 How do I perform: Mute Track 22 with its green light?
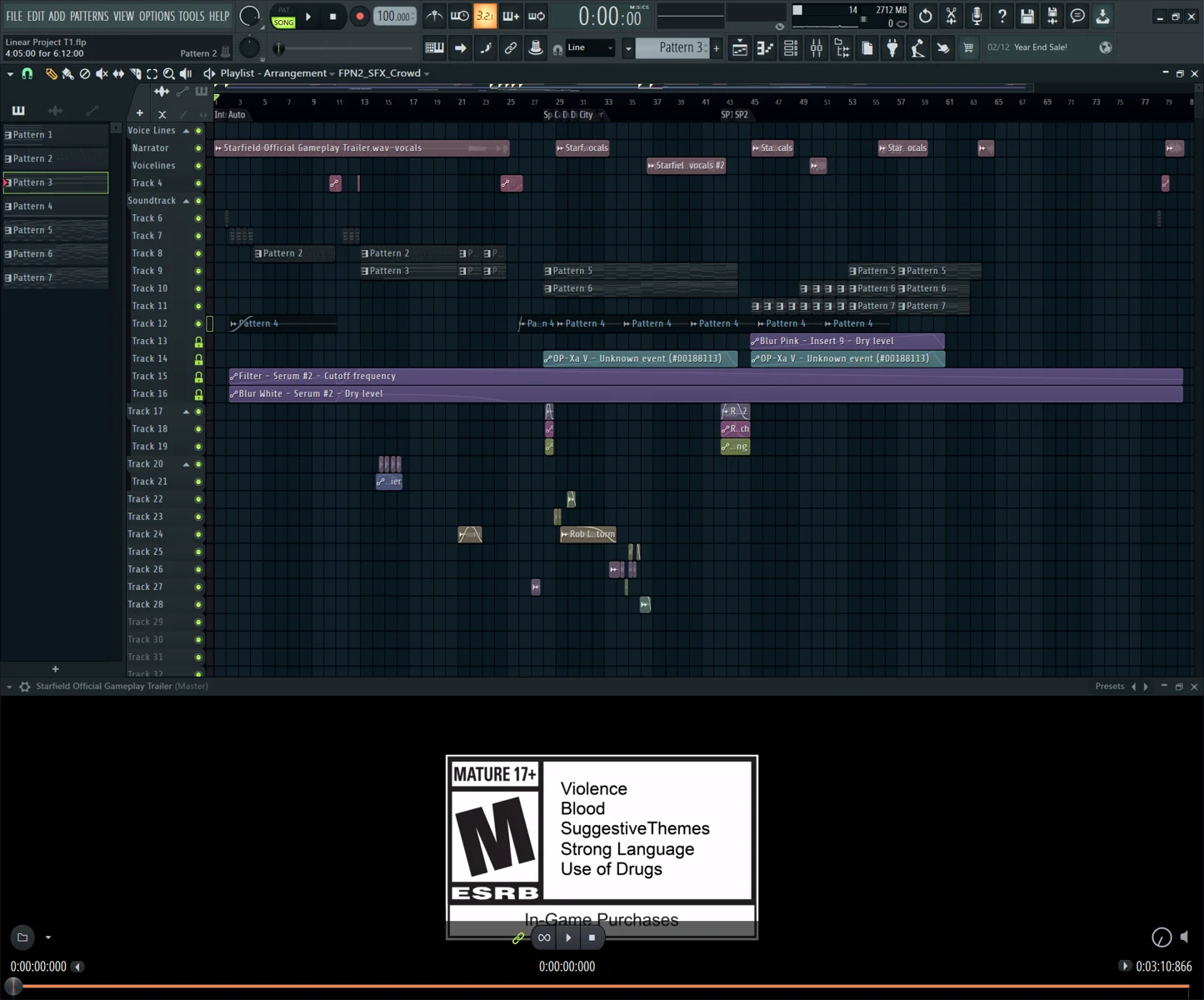pos(198,499)
